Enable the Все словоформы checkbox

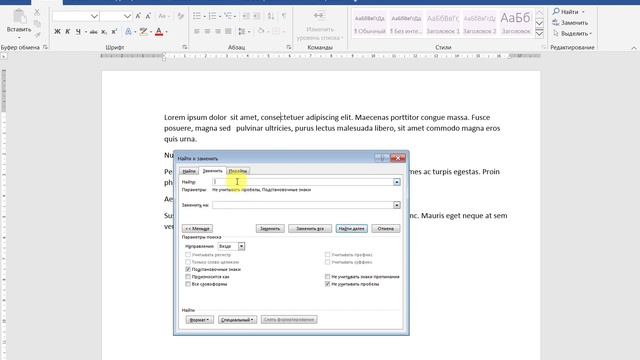[188, 284]
